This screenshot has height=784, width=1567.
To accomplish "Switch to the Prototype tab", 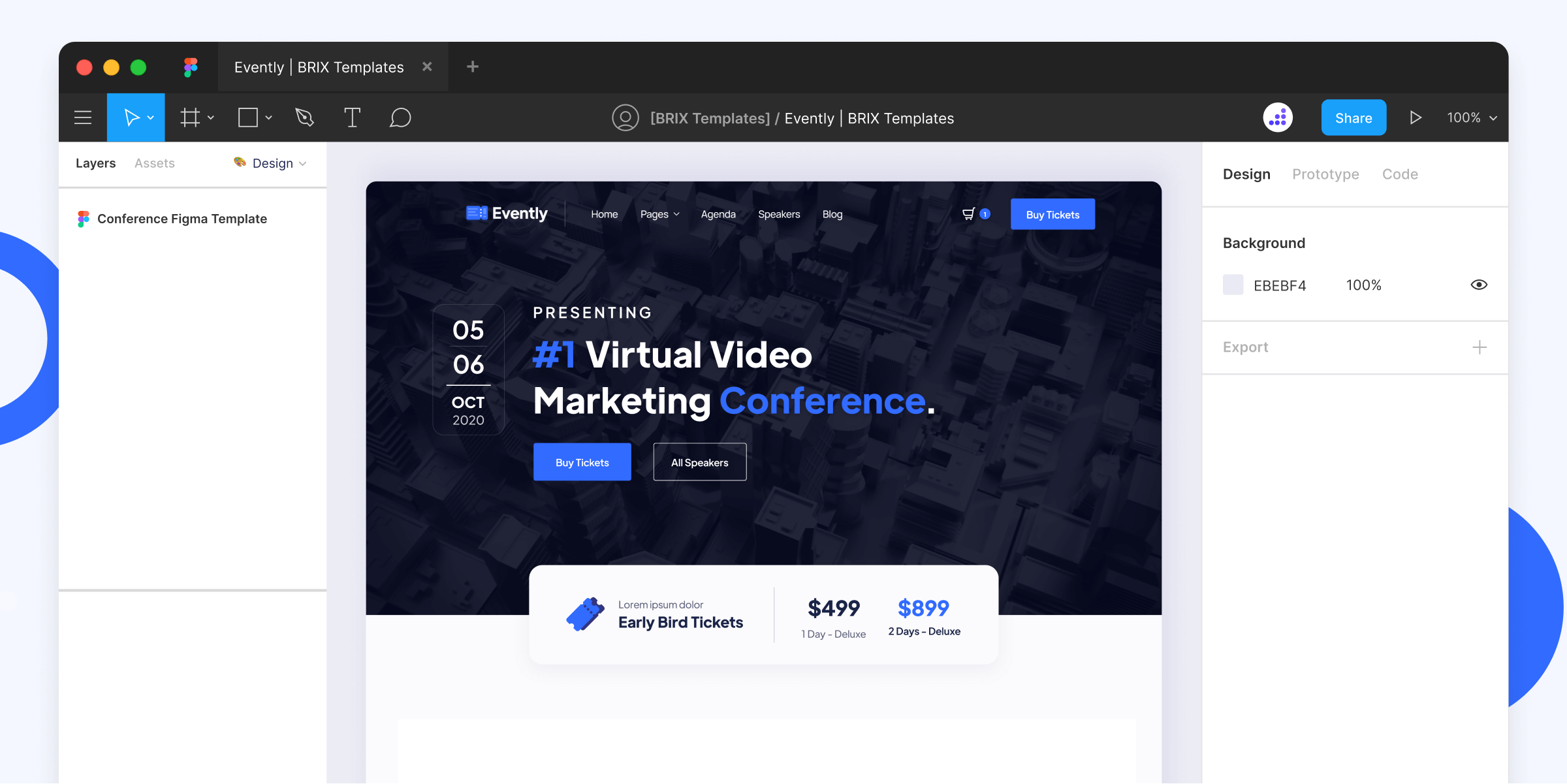I will 1325,174.
